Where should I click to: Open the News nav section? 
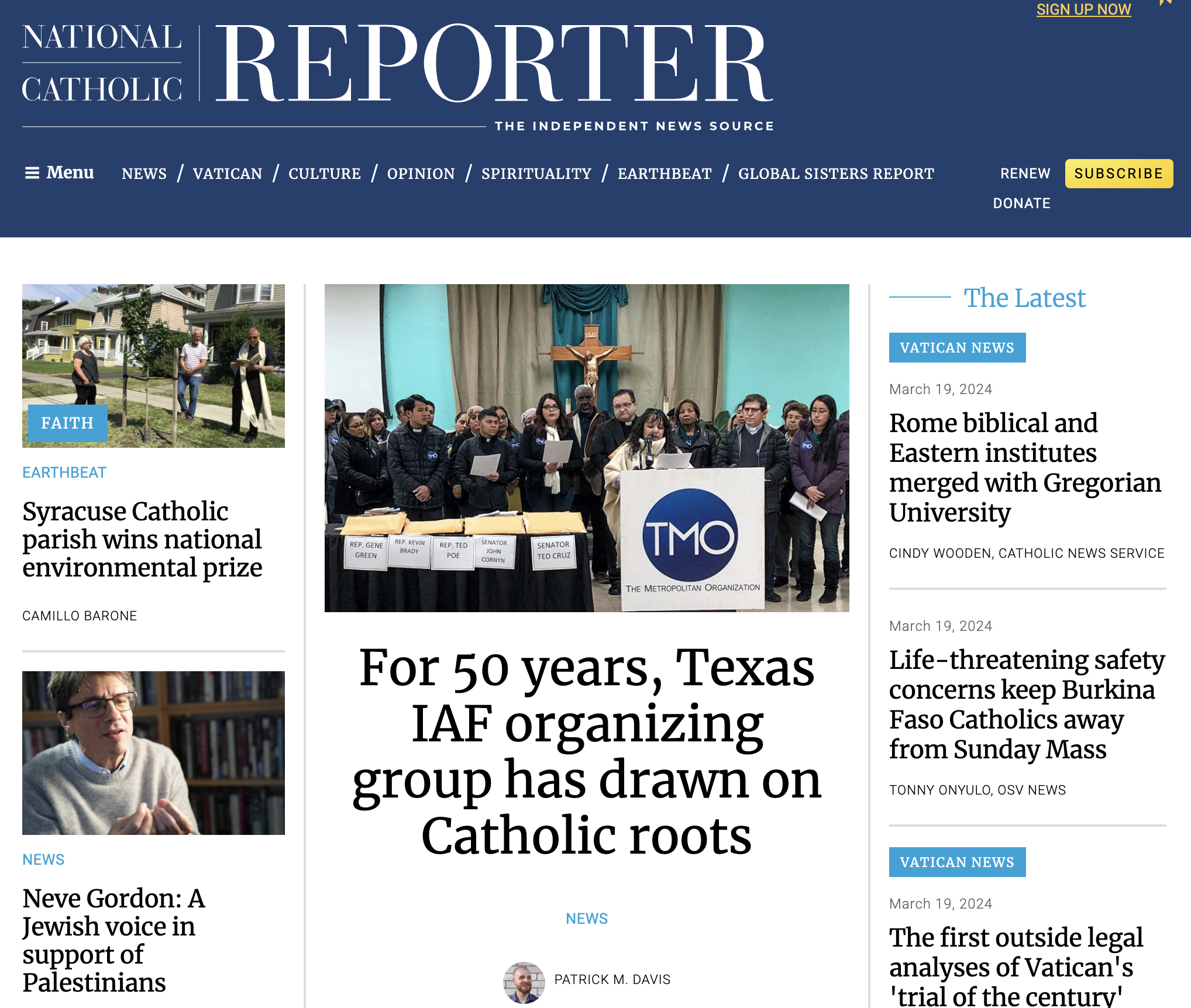144,174
